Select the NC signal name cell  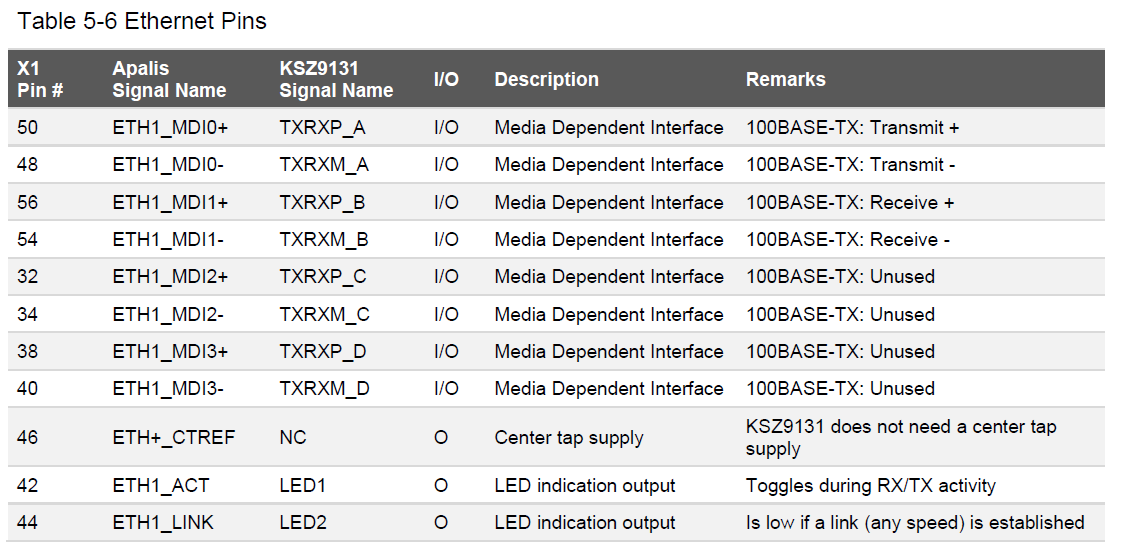click(293, 438)
